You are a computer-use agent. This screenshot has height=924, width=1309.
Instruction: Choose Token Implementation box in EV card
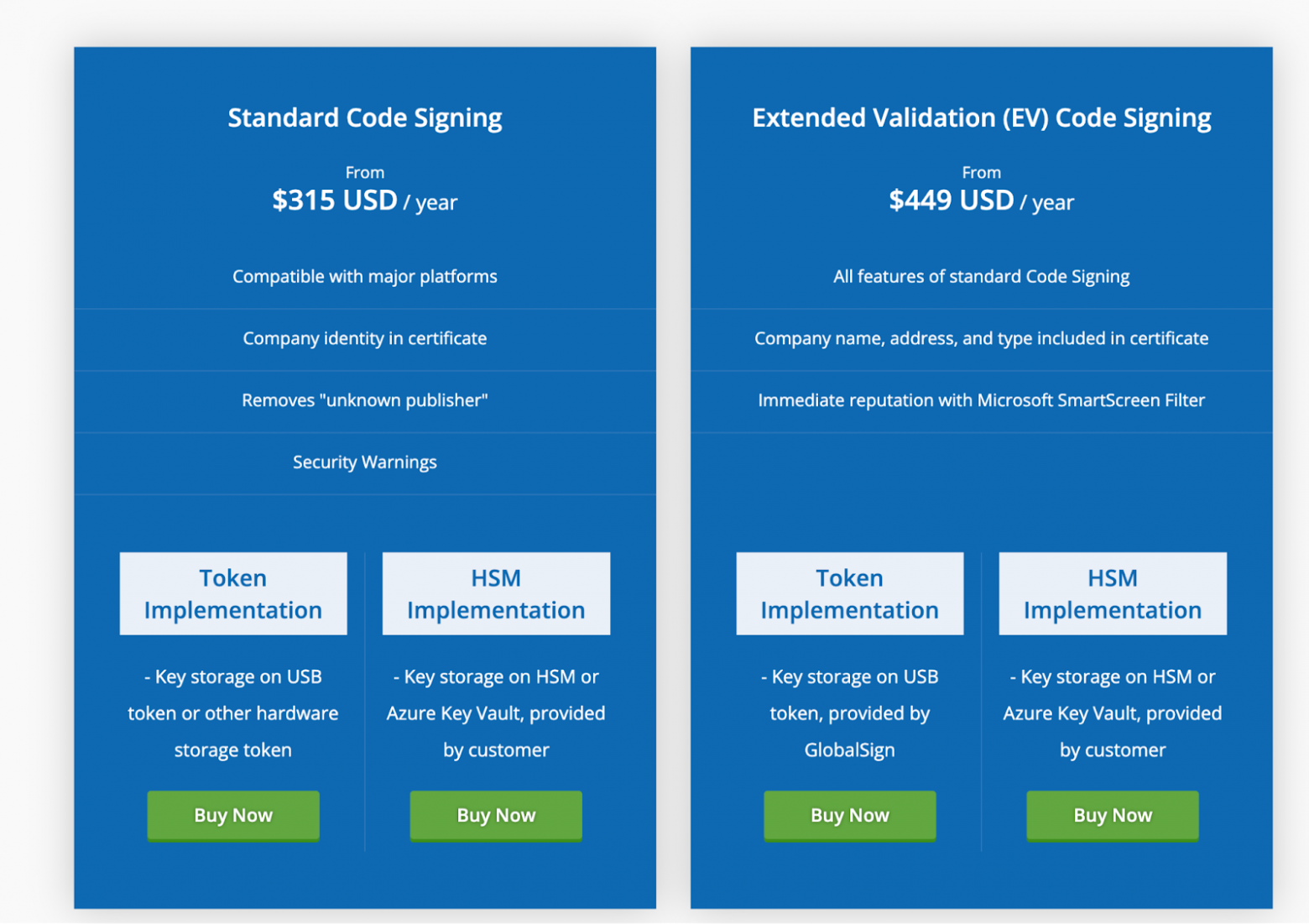coord(849,593)
